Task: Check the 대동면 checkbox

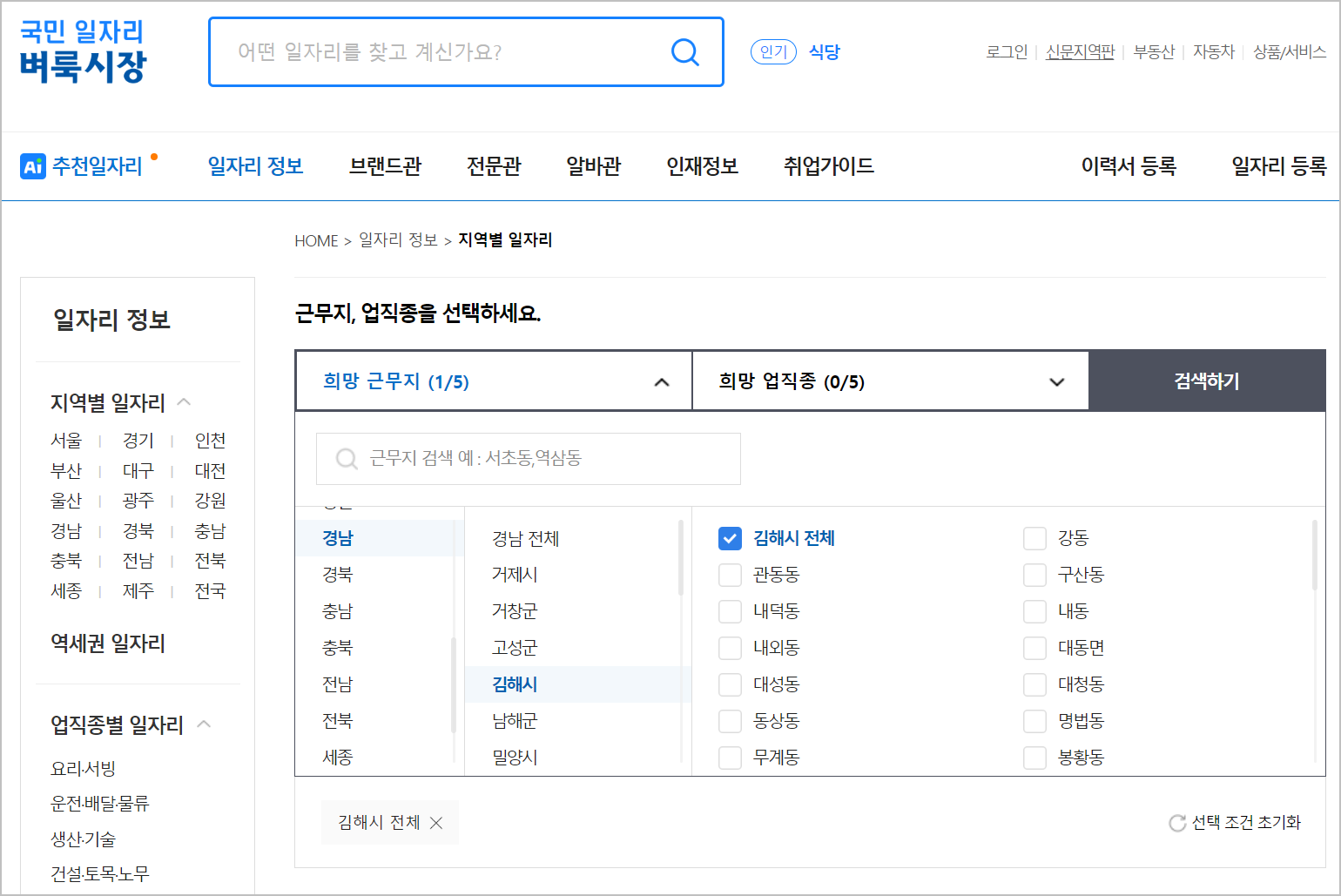Action: (1034, 648)
